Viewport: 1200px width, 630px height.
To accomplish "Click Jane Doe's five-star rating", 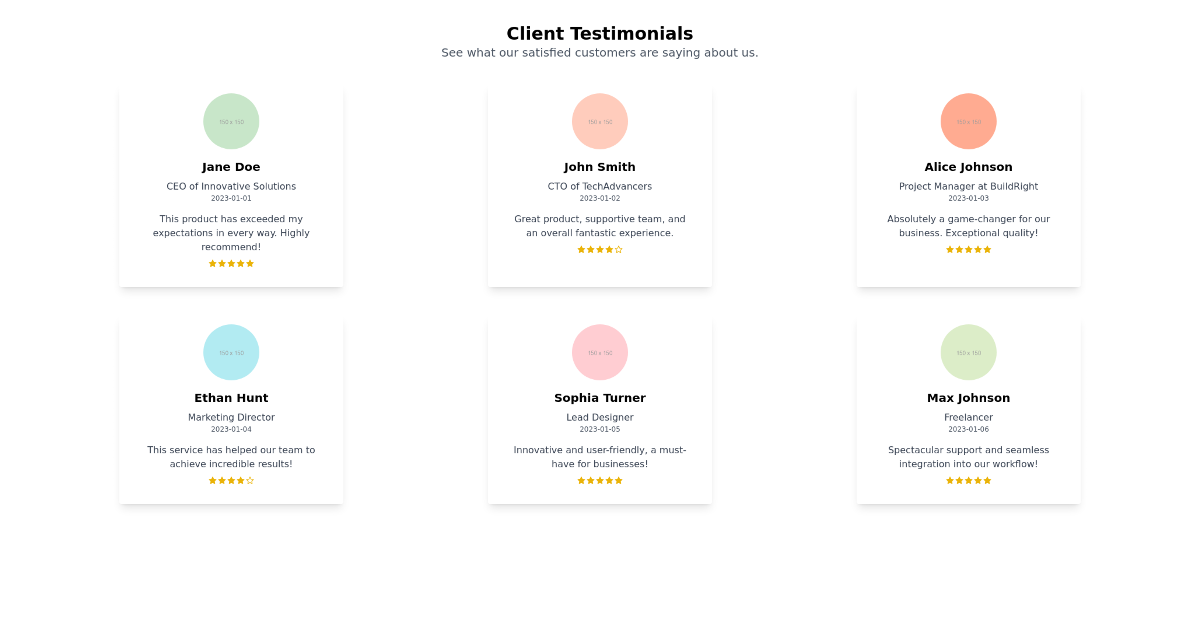I will (231, 264).
